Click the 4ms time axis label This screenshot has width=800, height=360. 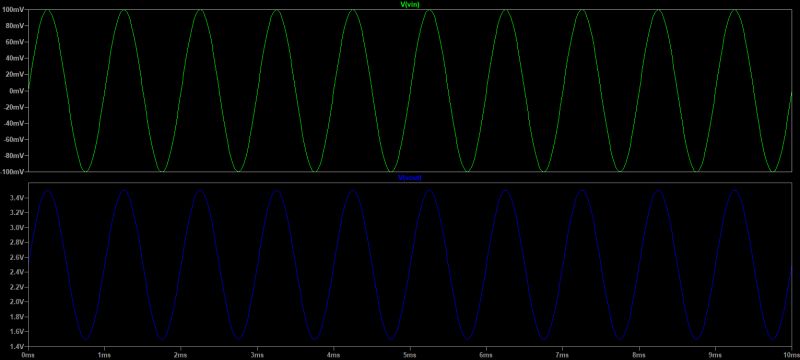333,355
